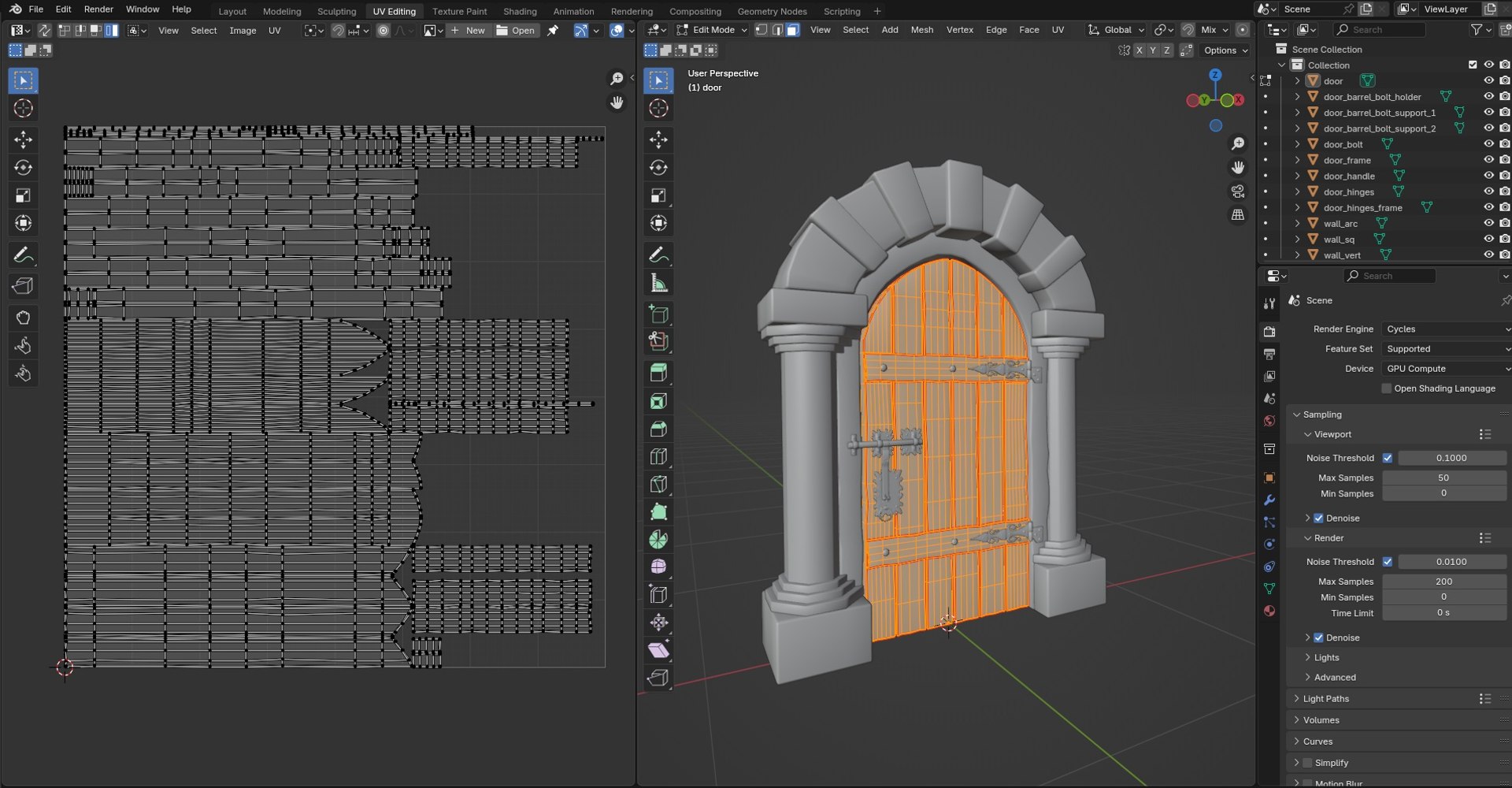Viewport: 1512px width, 788px height.
Task: Open the Global transform orientation dropdown
Action: pos(1116,30)
